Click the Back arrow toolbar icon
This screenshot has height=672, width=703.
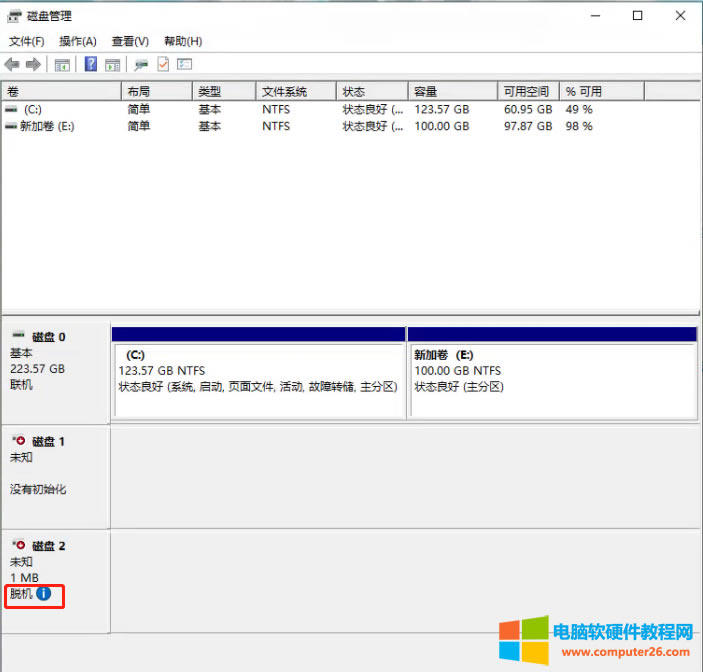(12, 64)
